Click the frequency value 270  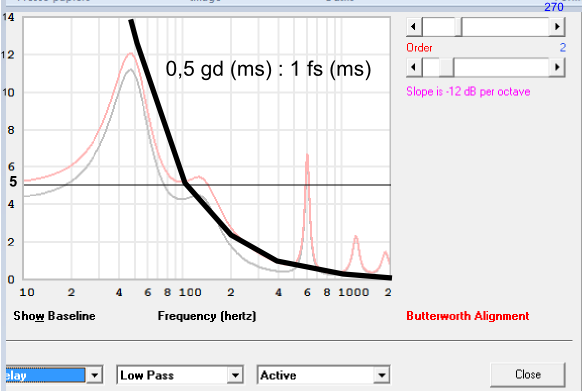point(554,7)
